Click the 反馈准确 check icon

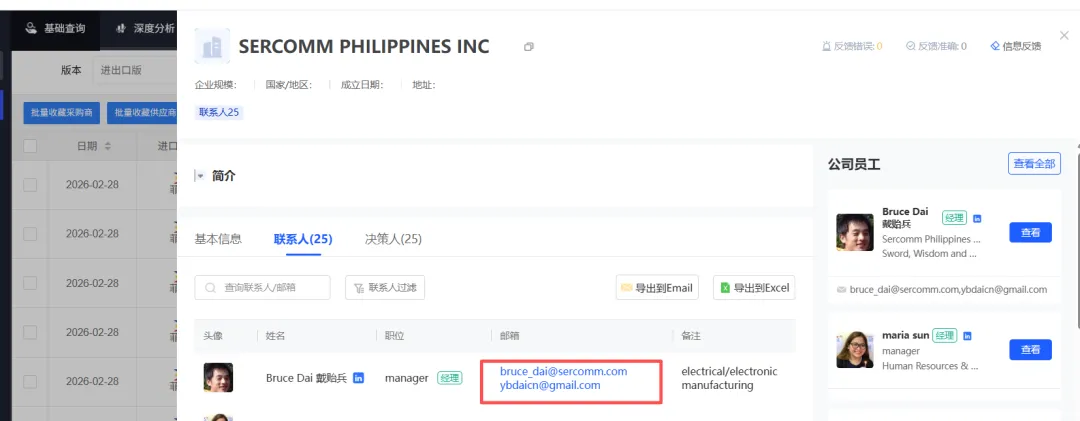point(910,46)
